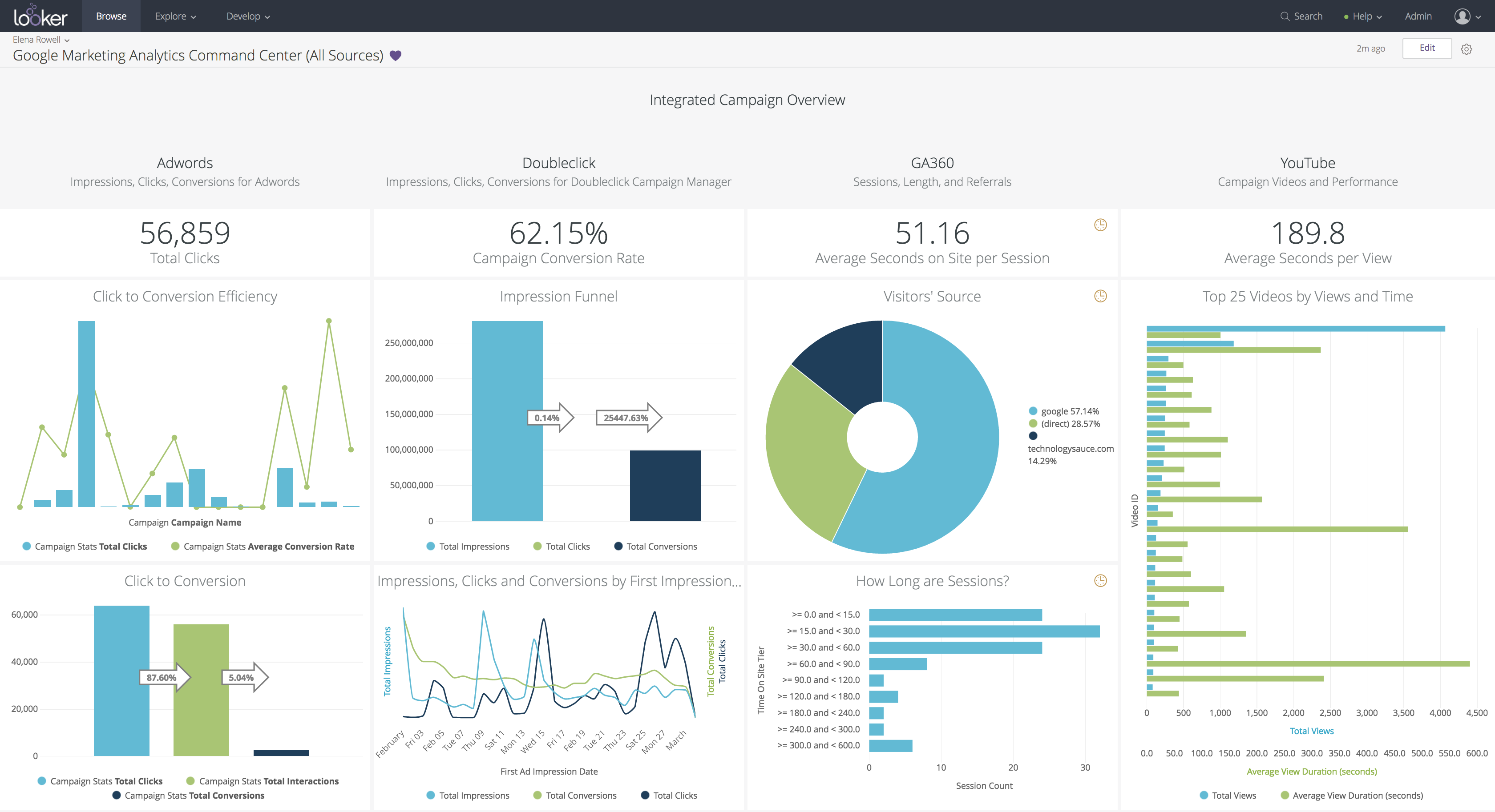The width and height of the screenshot is (1495, 812).
Task: Click the Edit button
Action: [x=1426, y=48]
